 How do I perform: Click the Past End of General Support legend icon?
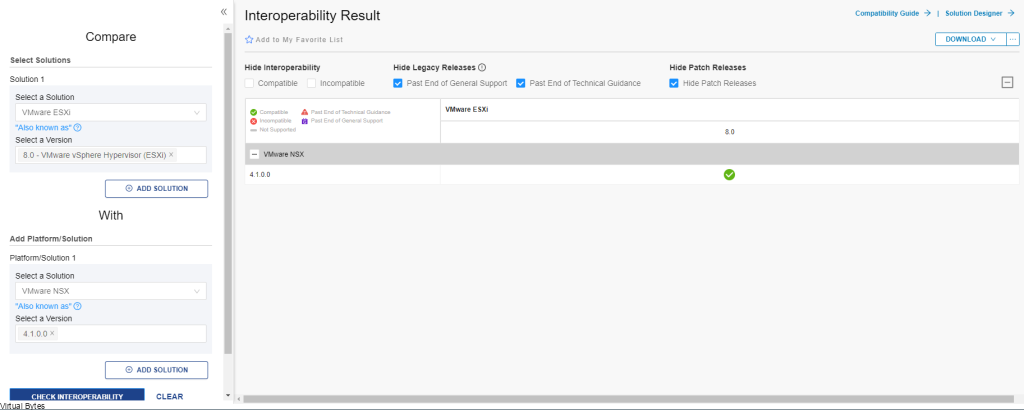(x=304, y=121)
